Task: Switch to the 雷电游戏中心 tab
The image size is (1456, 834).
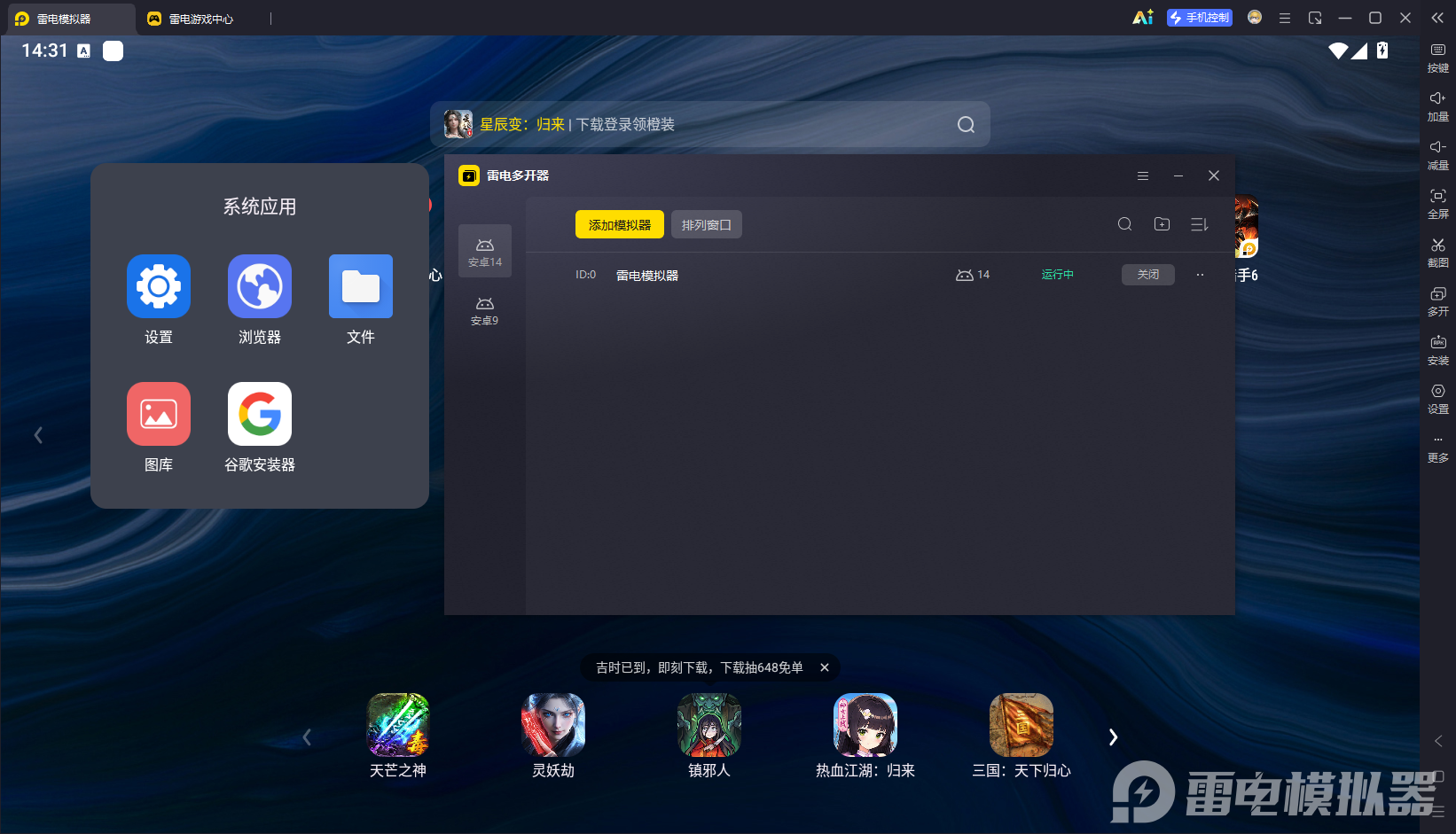Action: (x=191, y=19)
